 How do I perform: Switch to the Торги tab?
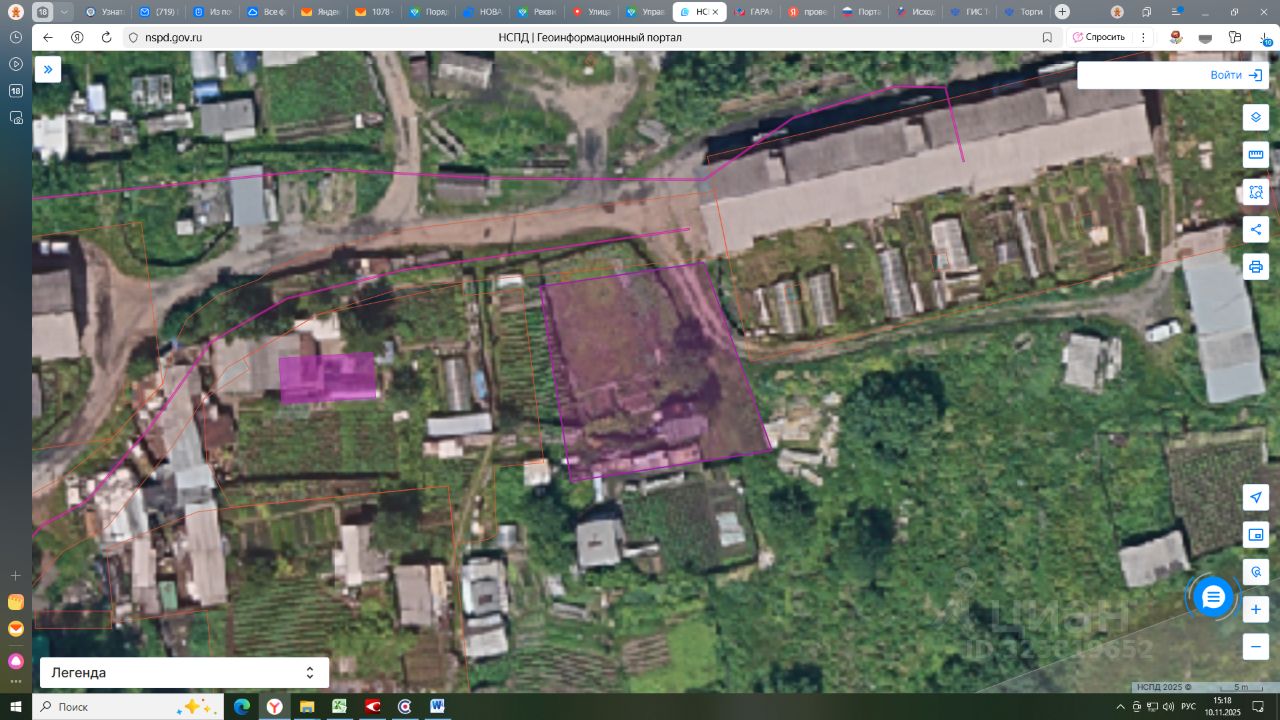point(1022,12)
